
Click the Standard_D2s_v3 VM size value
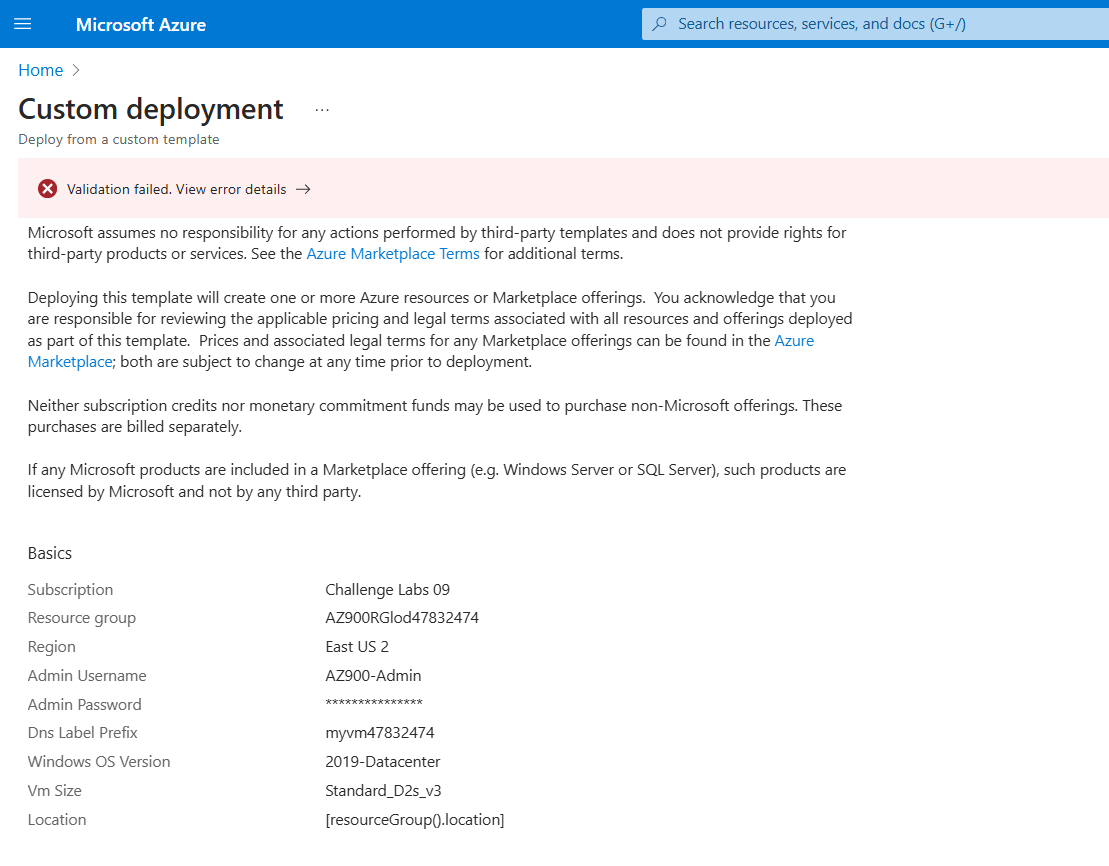tap(383, 791)
